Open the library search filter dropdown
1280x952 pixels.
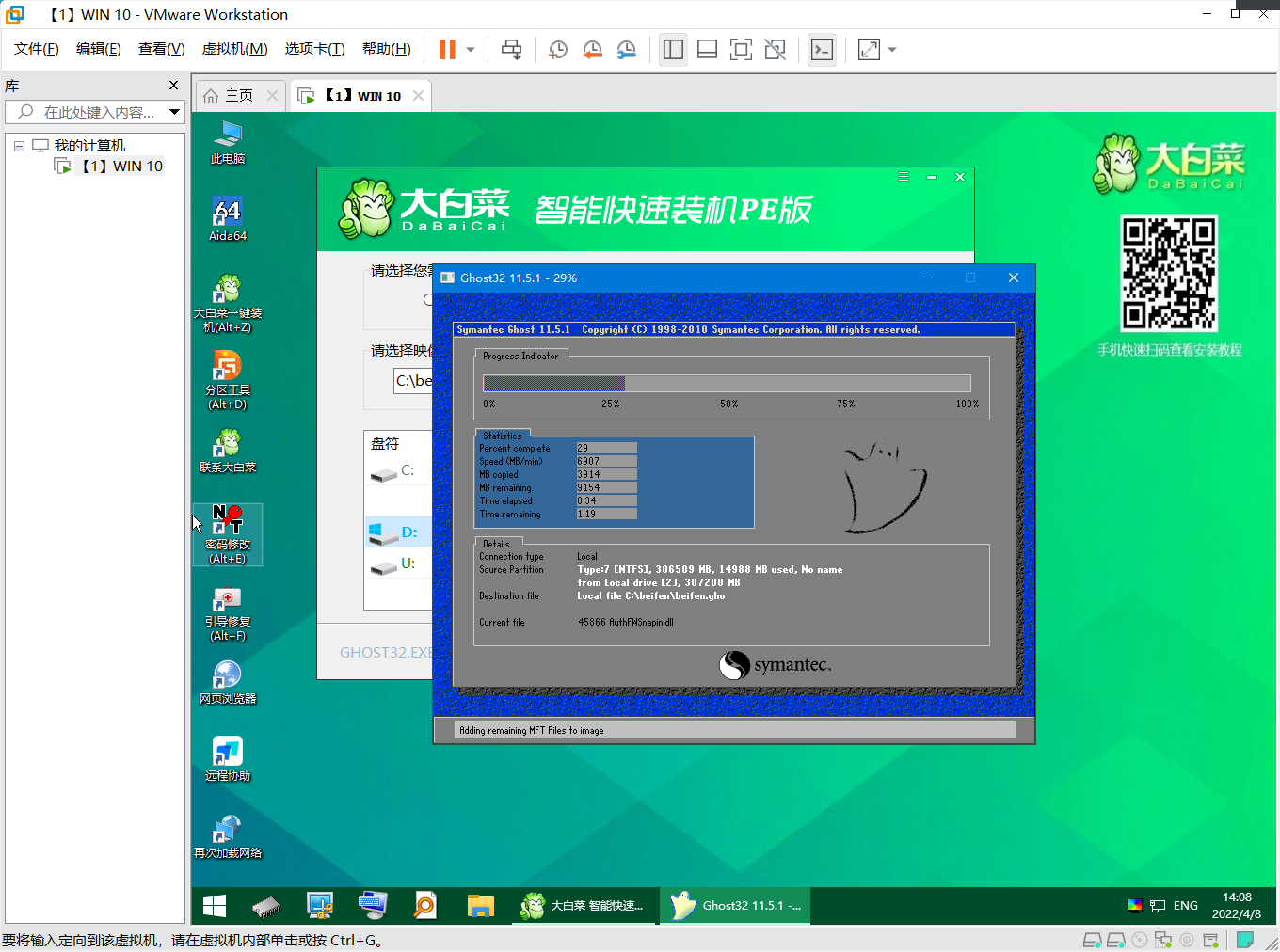175,112
